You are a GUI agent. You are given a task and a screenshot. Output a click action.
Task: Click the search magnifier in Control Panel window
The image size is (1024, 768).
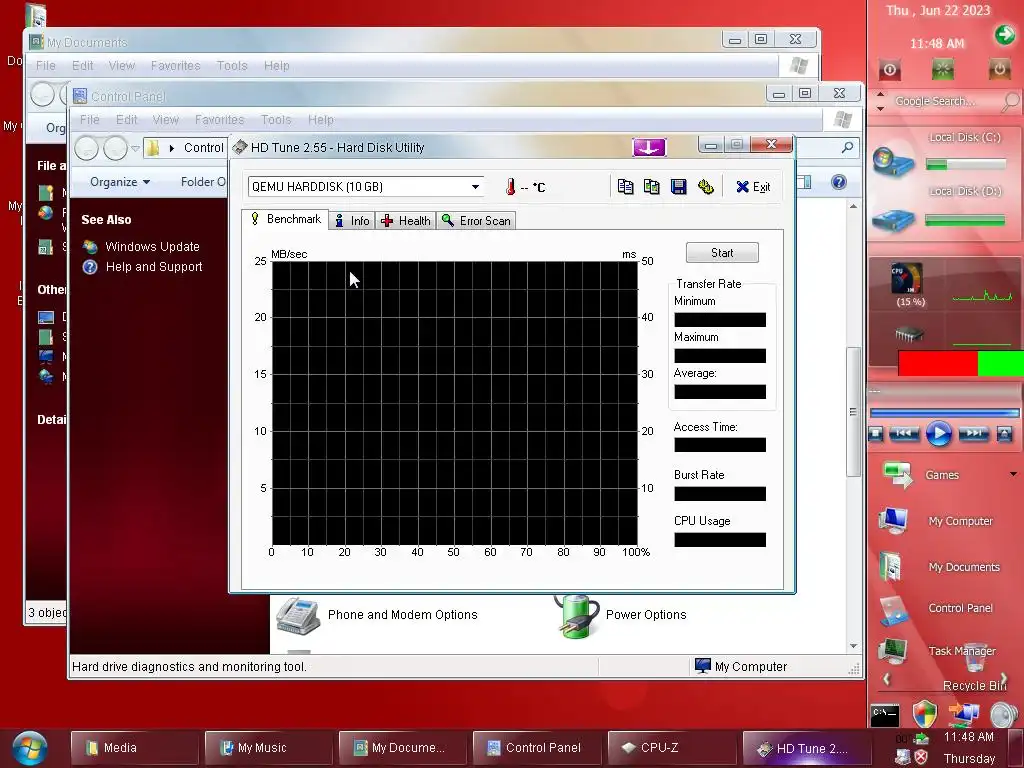coord(847,148)
